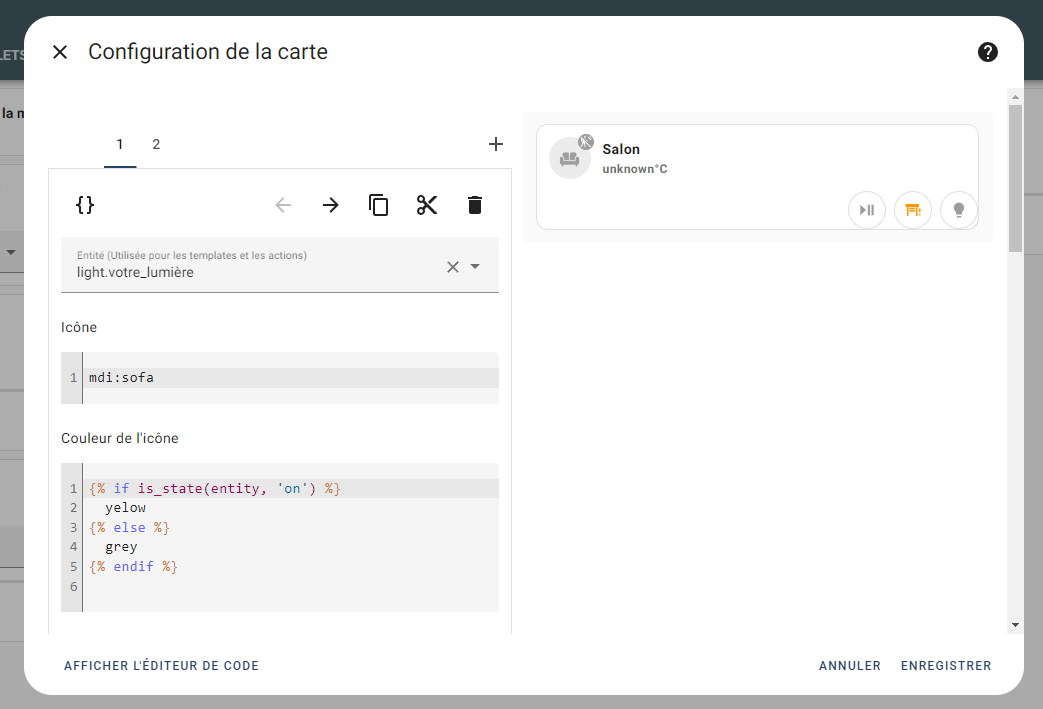The image size is (1043, 709).
Task: Click the dialog scrollbar up arrow
Action: tap(1015, 97)
